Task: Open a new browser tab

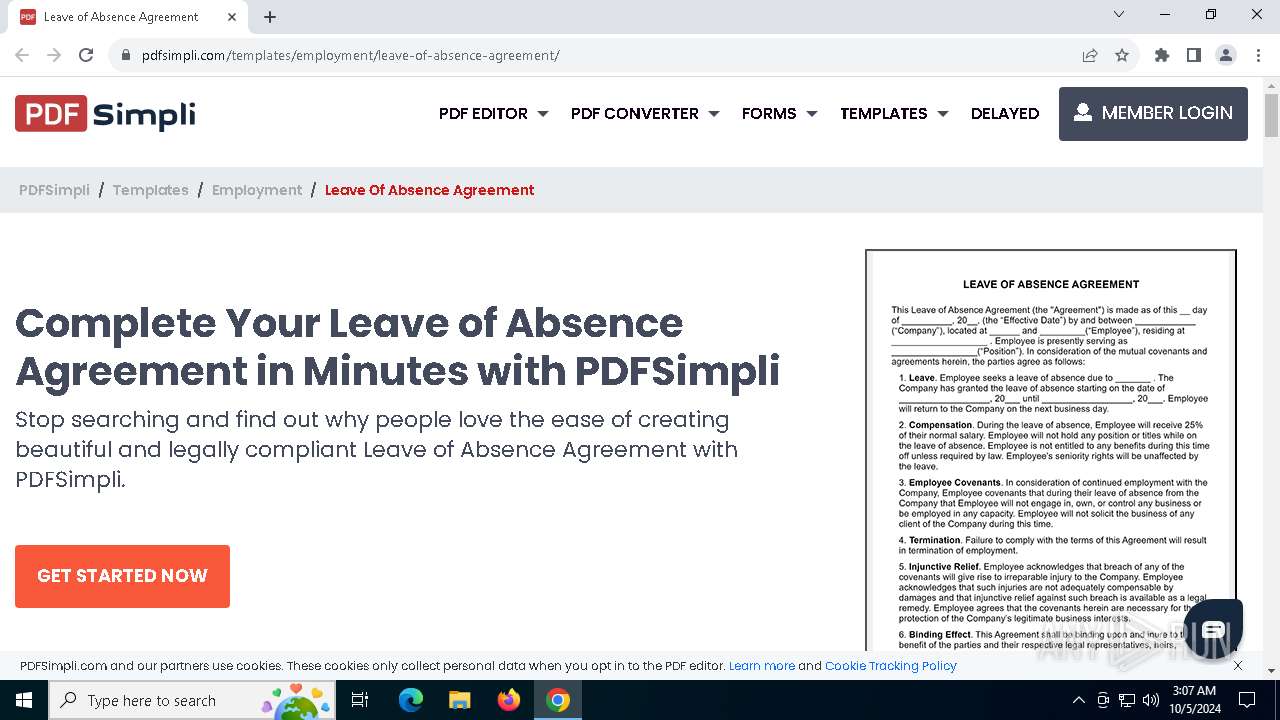Action: click(270, 17)
